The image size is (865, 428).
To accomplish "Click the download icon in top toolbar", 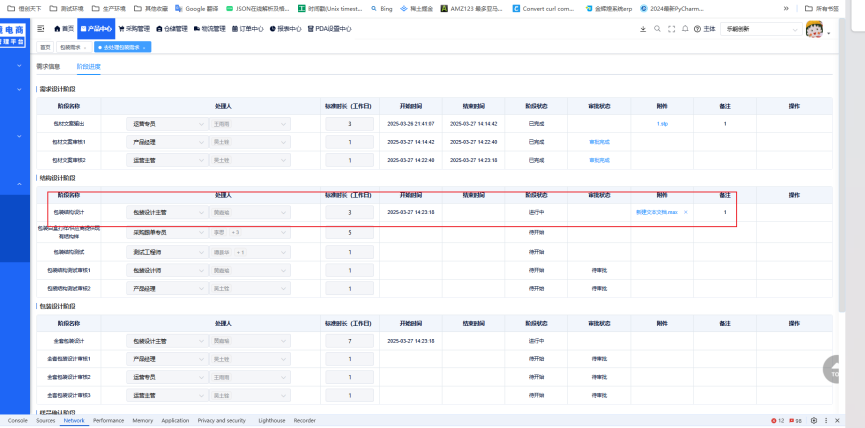I will coord(643,29).
